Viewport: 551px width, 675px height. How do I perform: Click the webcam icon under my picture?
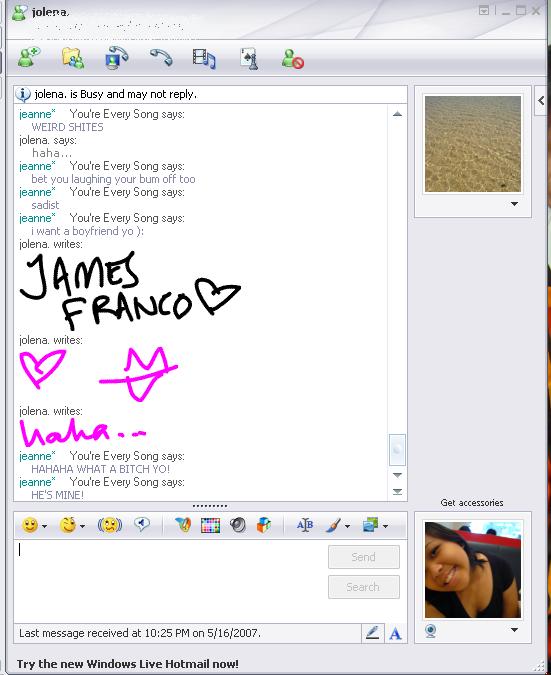click(x=430, y=631)
